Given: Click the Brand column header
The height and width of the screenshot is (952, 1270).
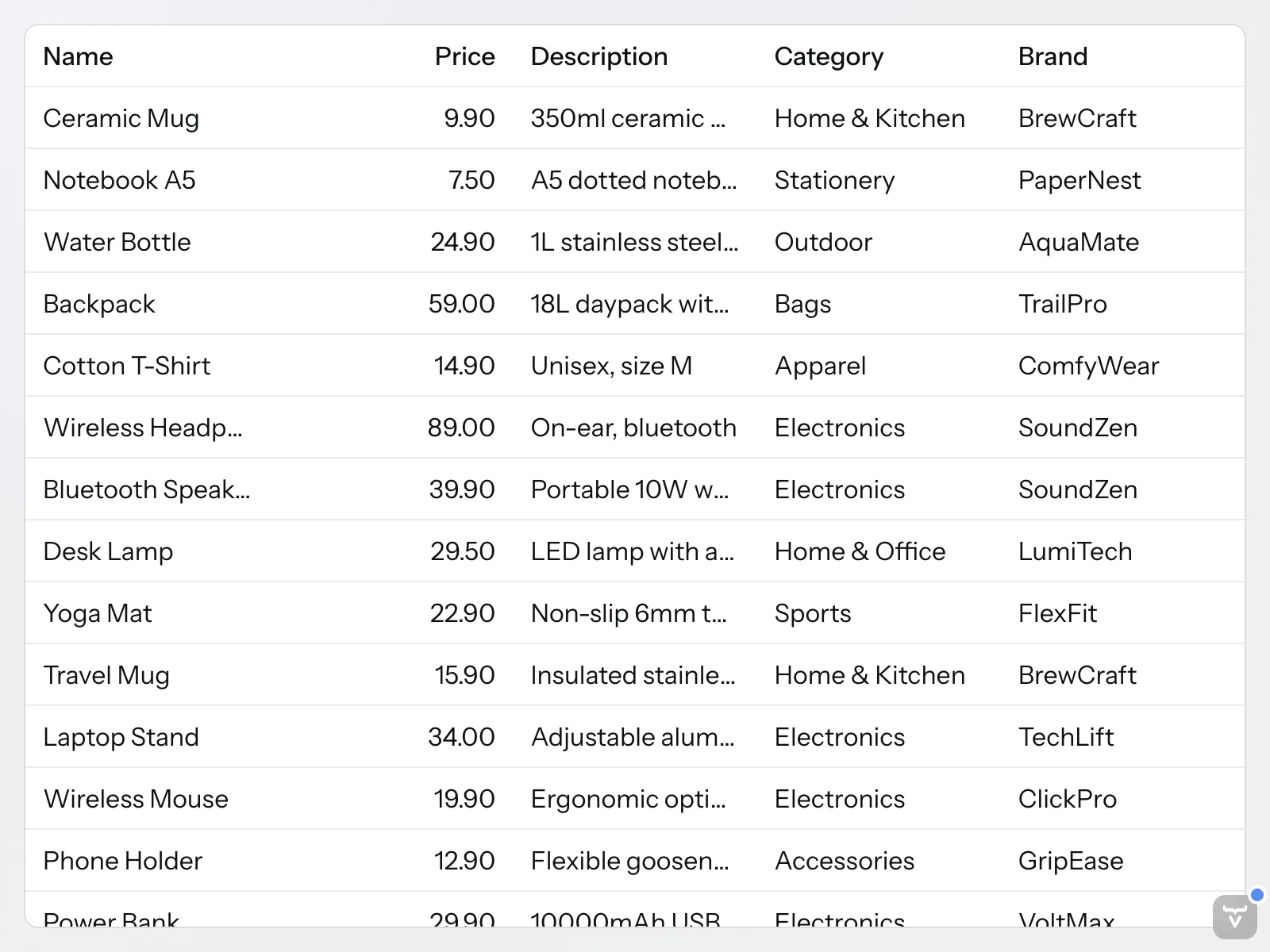Looking at the screenshot, I should [x=1053, y=56].
